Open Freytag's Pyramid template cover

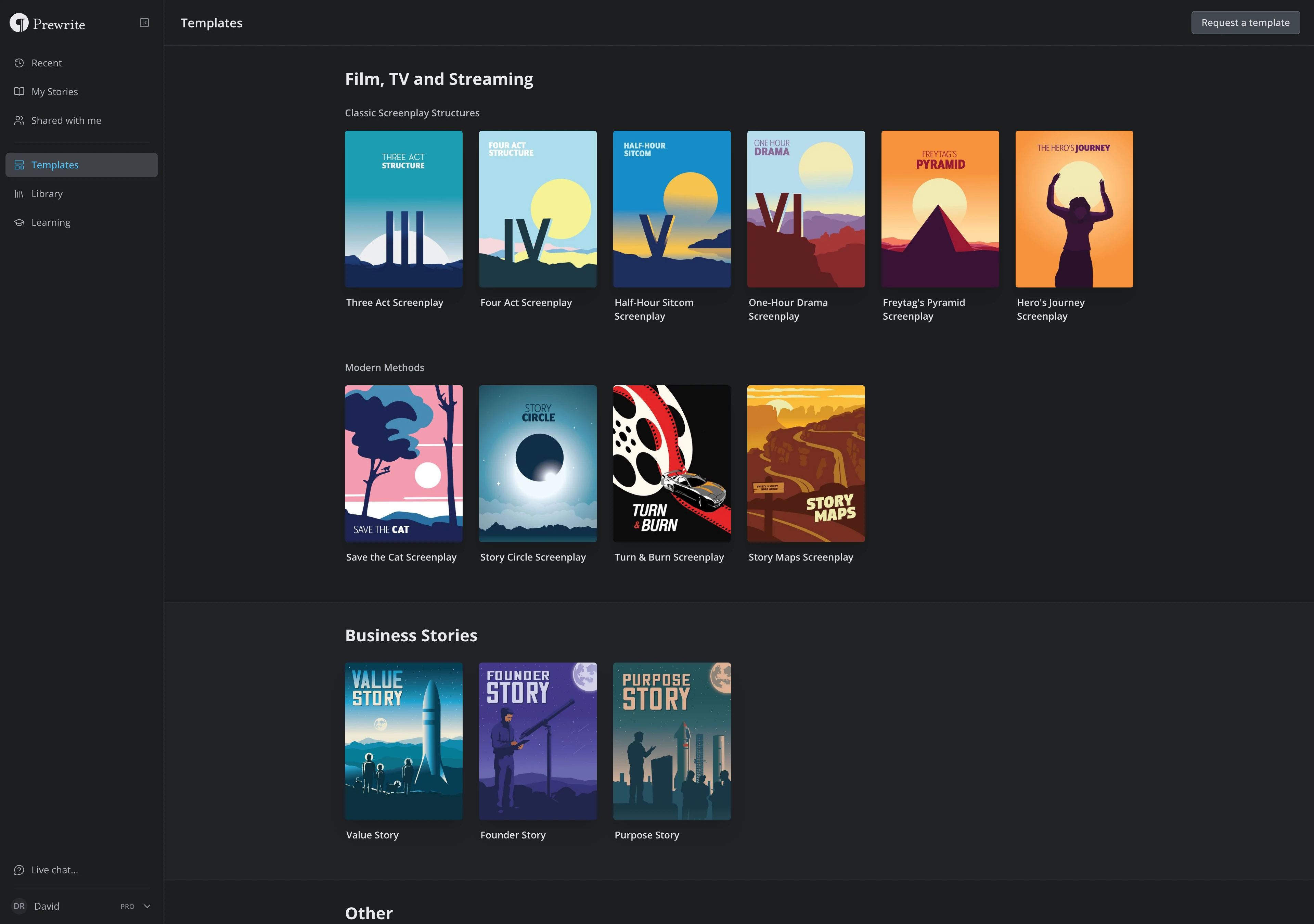click(940, 209)
